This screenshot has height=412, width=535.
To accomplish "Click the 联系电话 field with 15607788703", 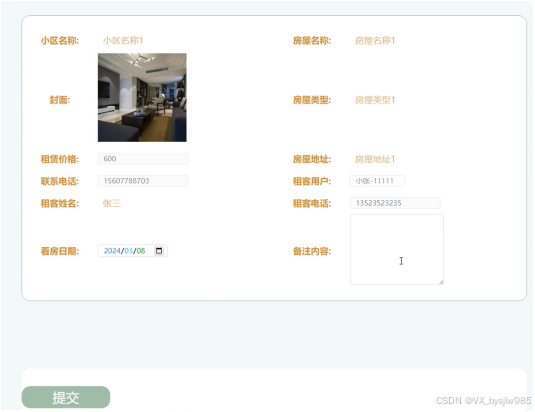I will click(143, 181).
